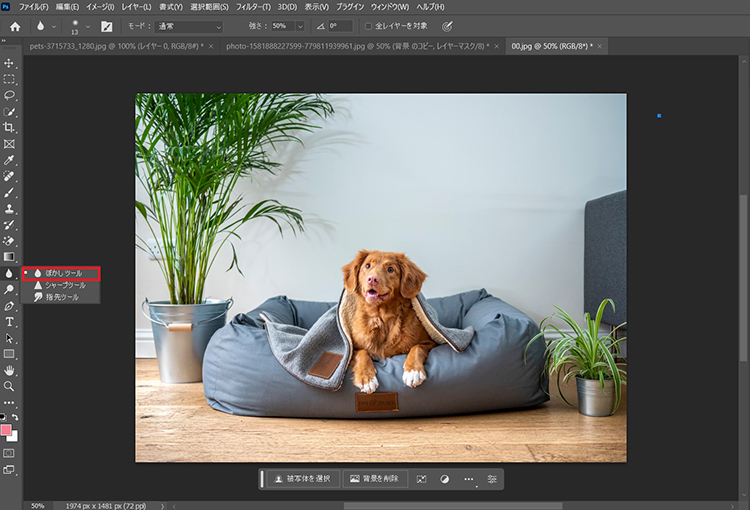The width and height of the screenshot is (750, 510).
Task: Open the フィルター(T) menu
Action: click(x=253, y=7)
